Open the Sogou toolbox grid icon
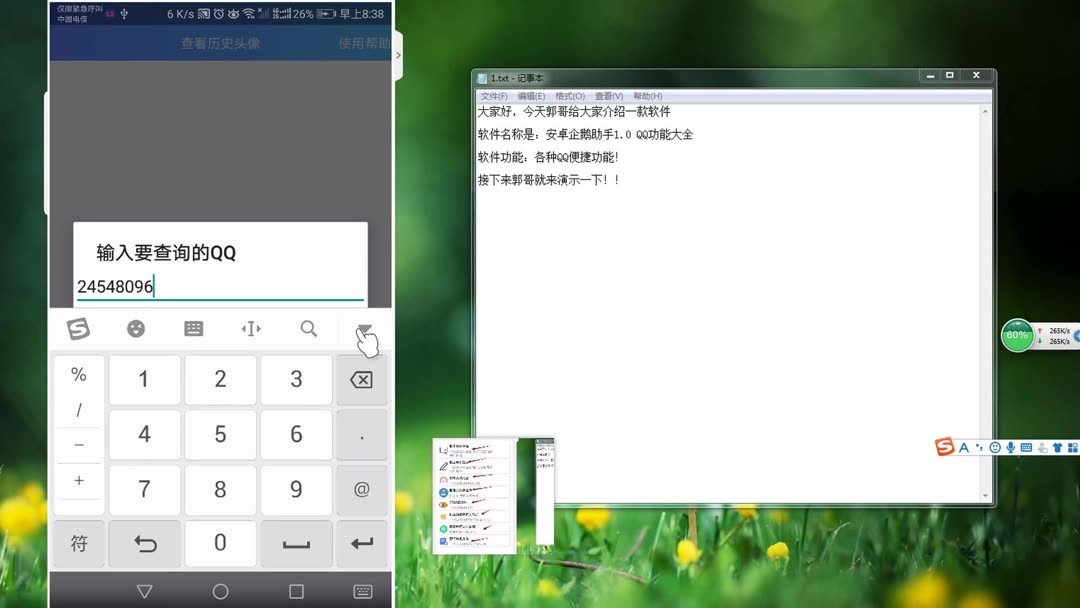This screenshot has width=1080, height=608. 1074,448
